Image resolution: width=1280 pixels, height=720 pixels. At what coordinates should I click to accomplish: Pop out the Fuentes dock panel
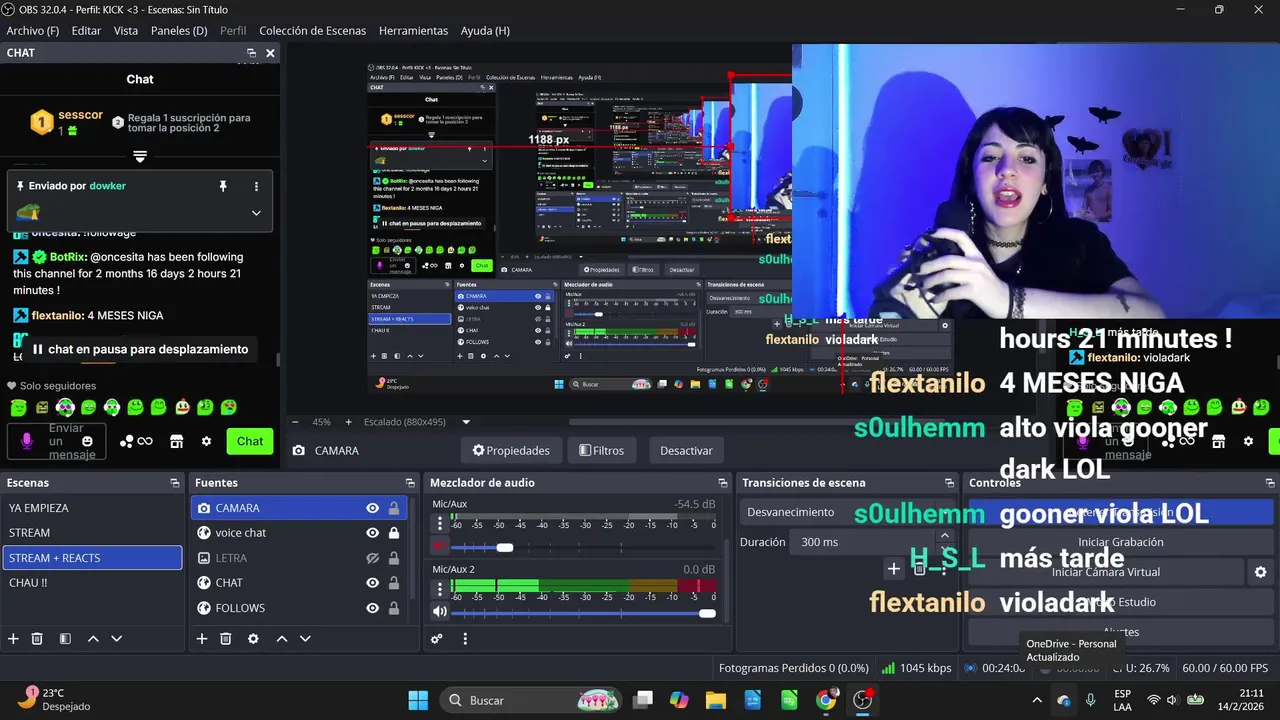tap(410, 483)
